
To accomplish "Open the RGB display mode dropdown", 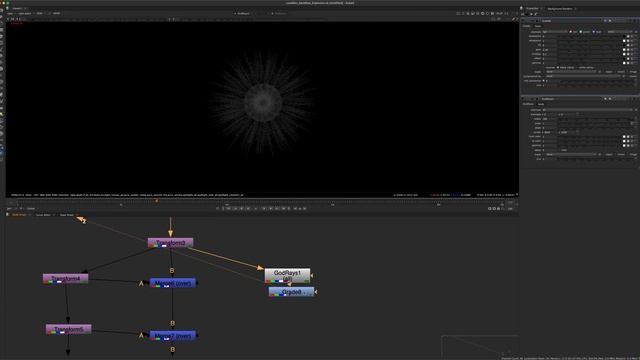I will pos(40,13).
